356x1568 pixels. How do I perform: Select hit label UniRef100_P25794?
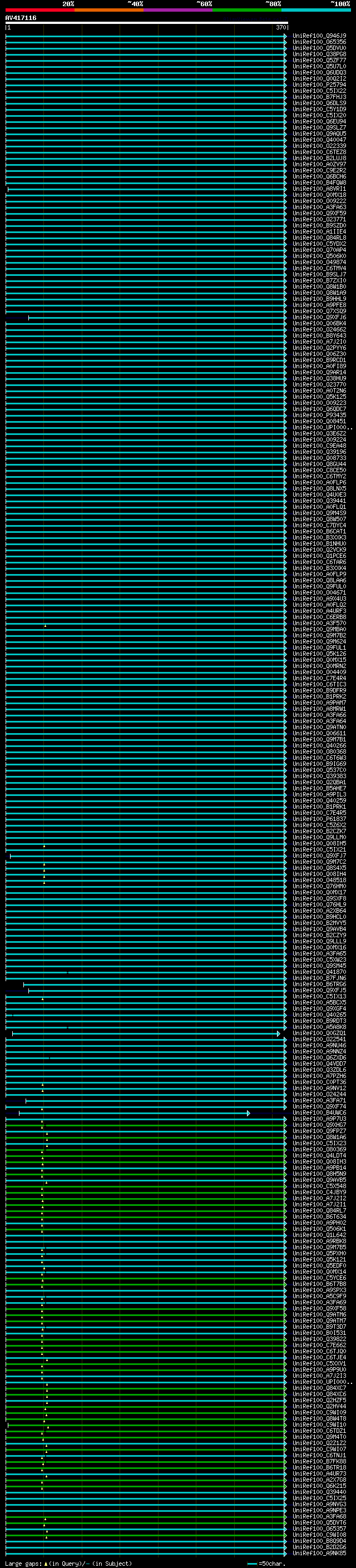(319, 85)
